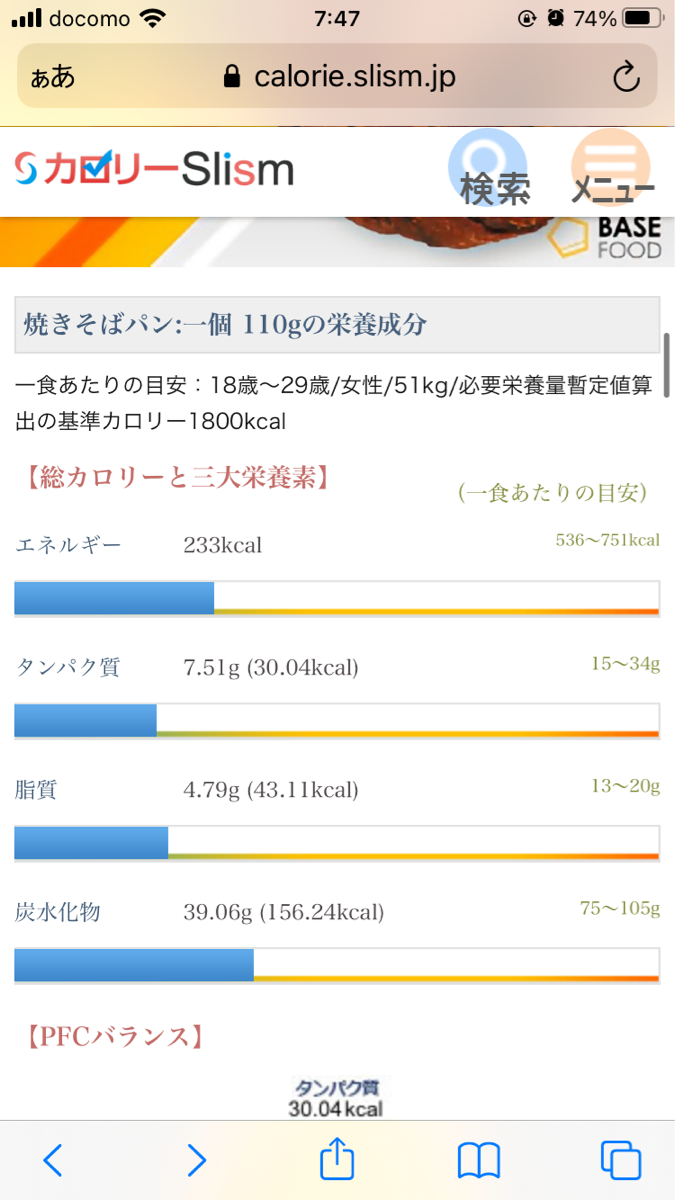The width and height of the screenshot is (675, 1200).
Task: Reload the page with refresh icon
Action: click(626, 76)
